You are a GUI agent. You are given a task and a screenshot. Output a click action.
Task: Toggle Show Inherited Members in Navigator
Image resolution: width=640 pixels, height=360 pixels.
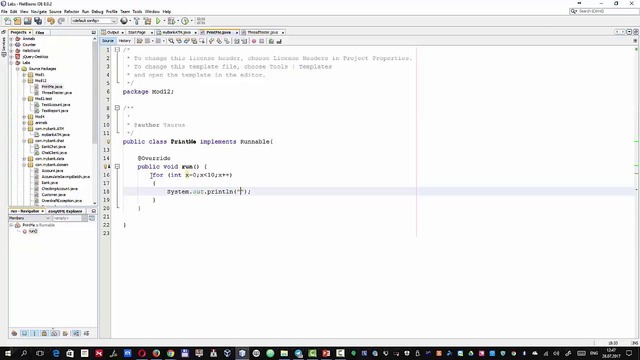pyautogui.click(x=14, y=333)
